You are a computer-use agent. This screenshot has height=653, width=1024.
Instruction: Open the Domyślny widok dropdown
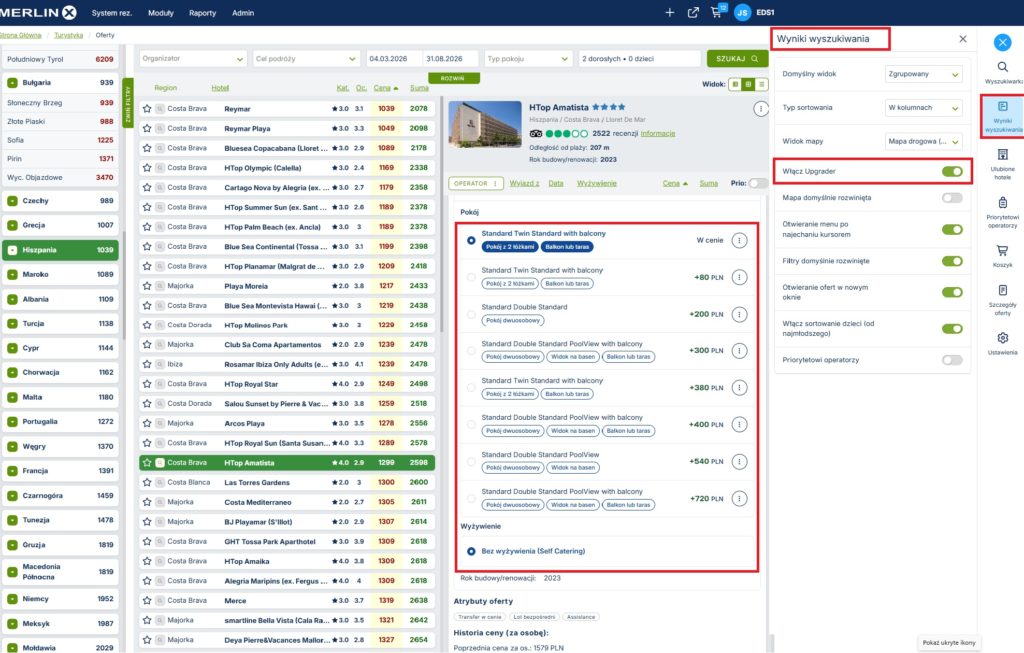923,74
